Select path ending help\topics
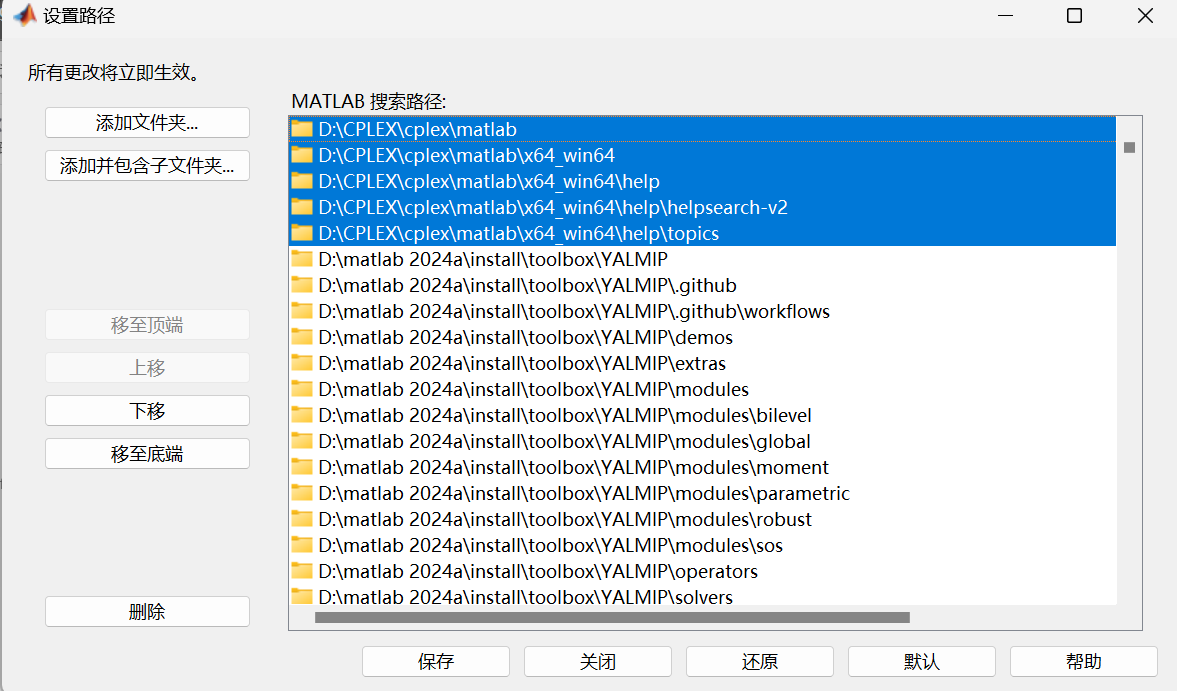The width and height of the screenshot is (1177, 691). 703,233
